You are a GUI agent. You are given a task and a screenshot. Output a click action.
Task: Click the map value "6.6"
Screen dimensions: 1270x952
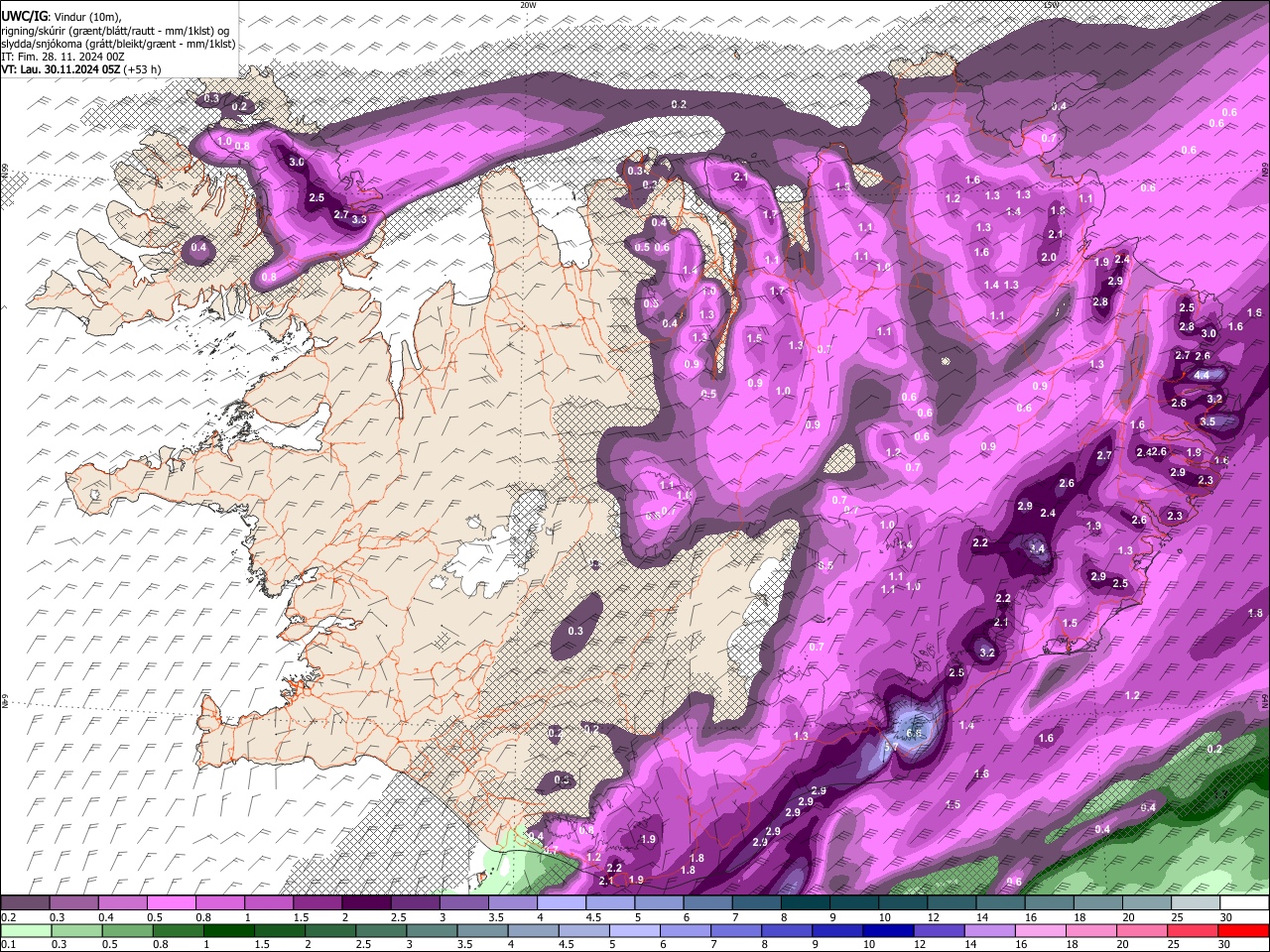pos(914,733)
